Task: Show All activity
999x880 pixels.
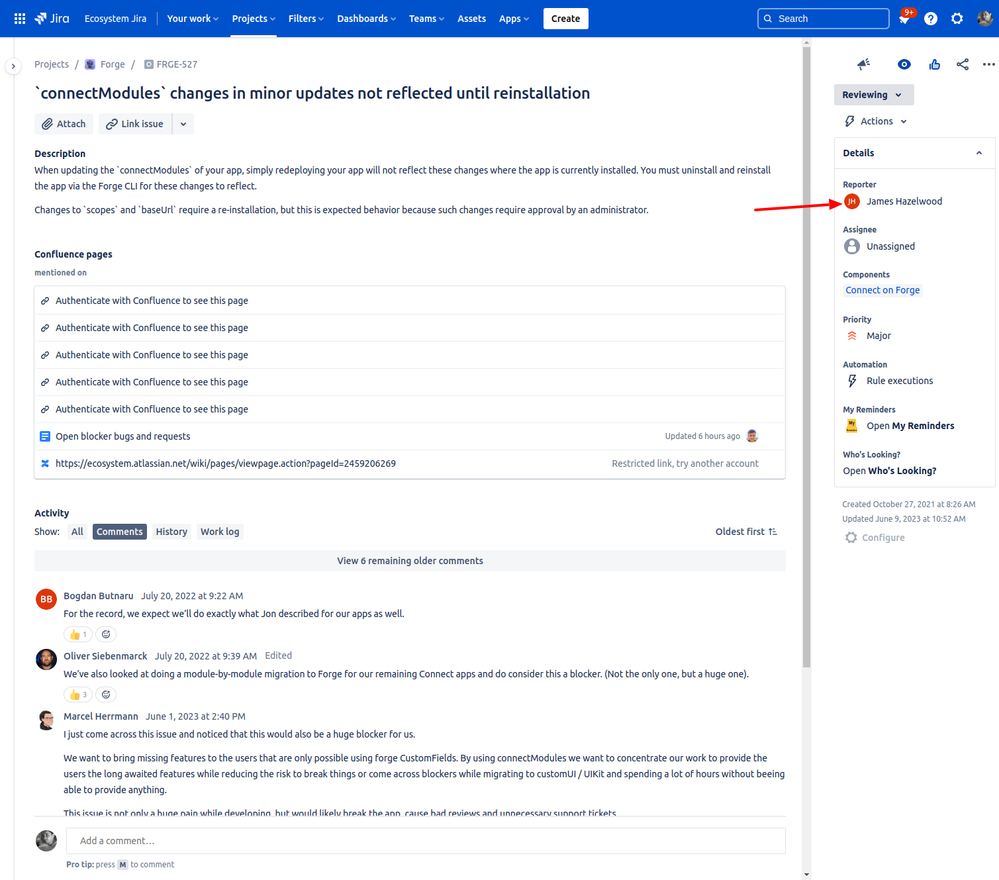Action: (77, 531)
